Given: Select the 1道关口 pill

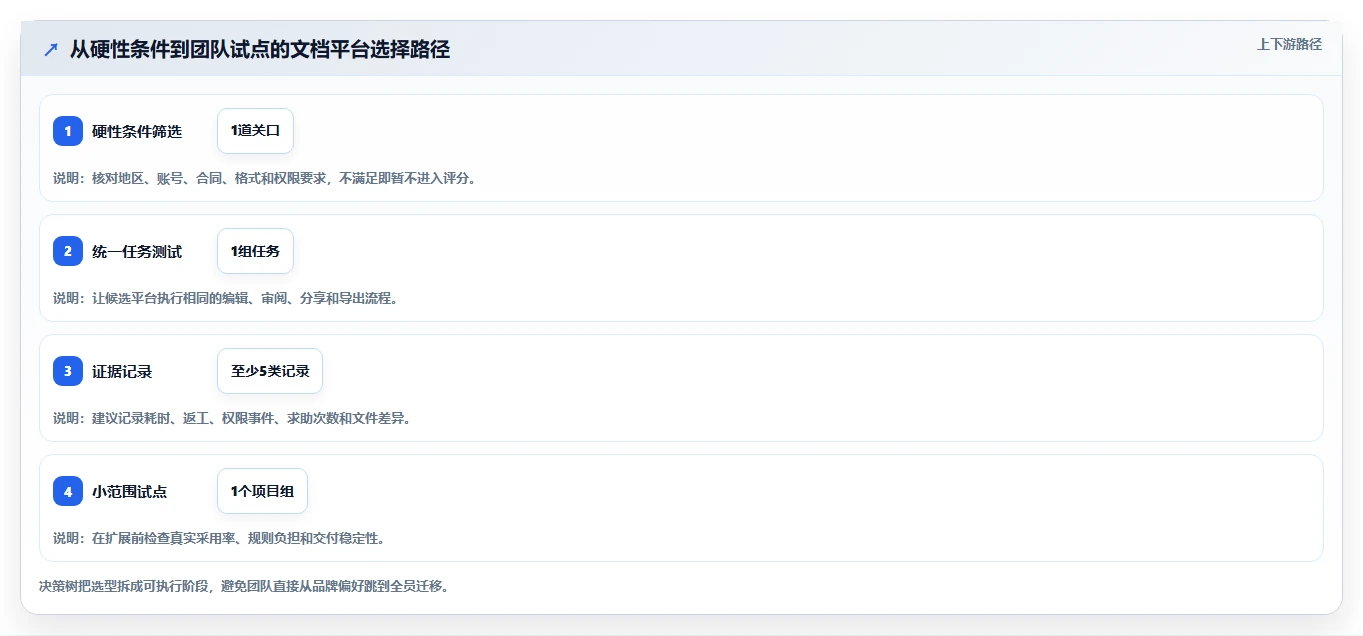Looking at the screenshot, I should coord(255,131).
